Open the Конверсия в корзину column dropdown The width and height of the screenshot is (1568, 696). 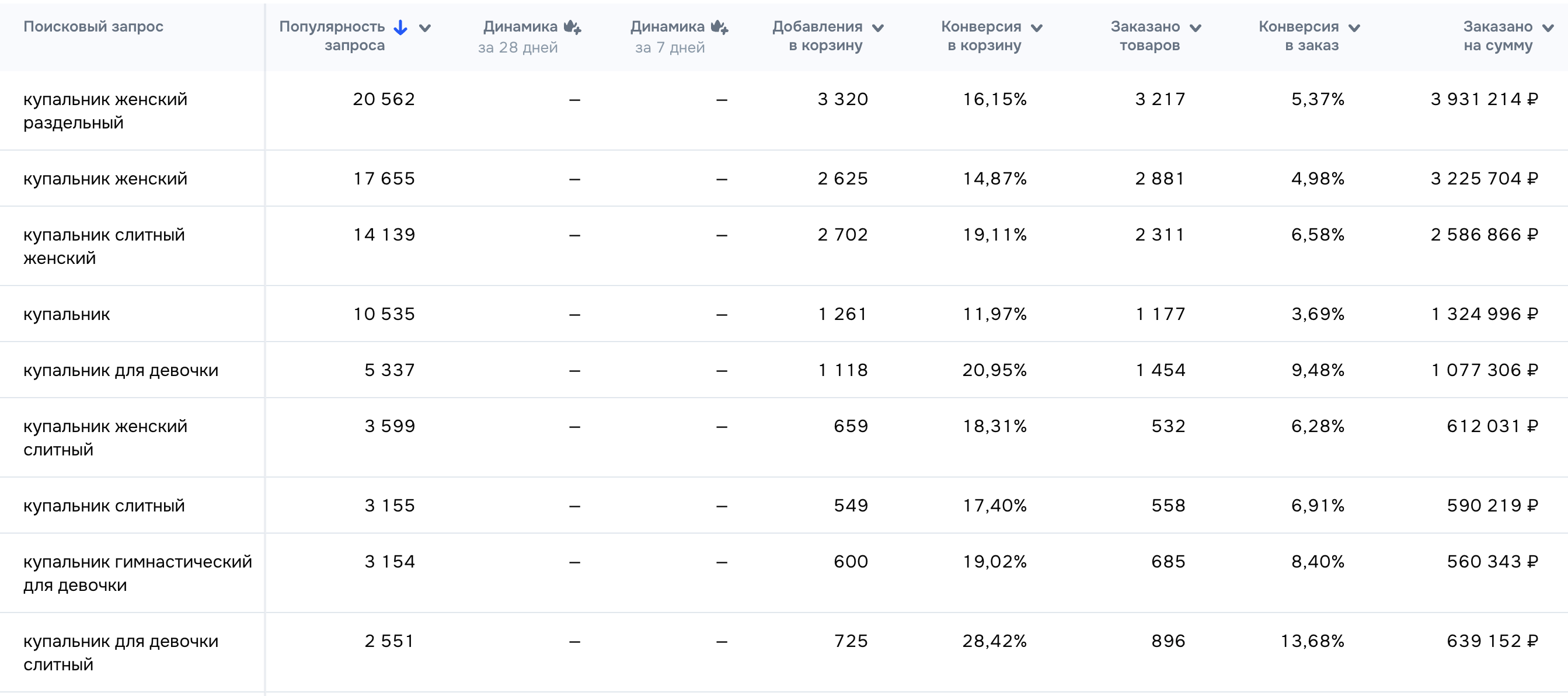(x=1037, y=28)
